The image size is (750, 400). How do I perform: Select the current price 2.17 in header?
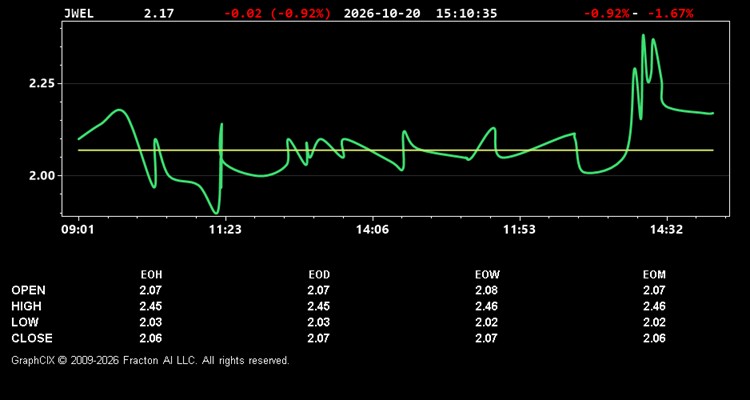[159, 13]
